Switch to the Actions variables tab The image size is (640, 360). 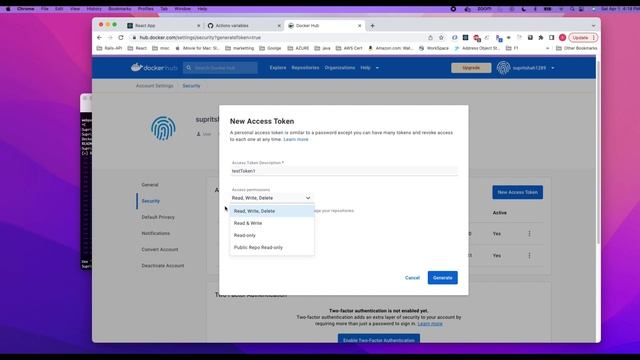click(x=244, y=26)
